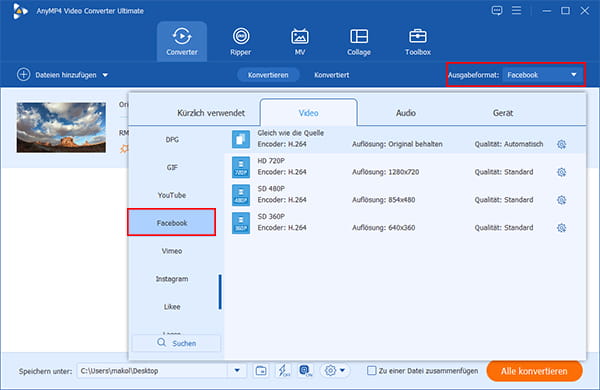Open settings gear for HD 720P preset

coord(561,172)
